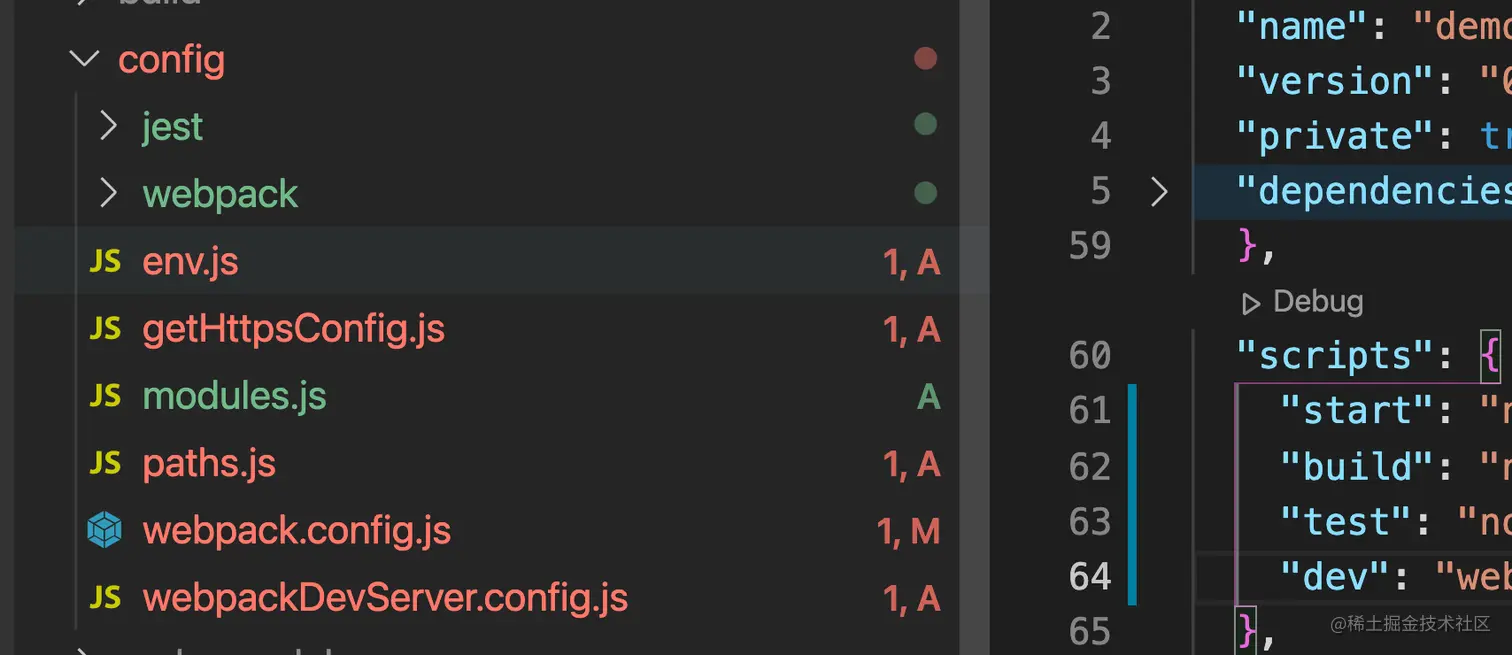Open the webpackDevServer.config.js file
The image size is (1512, 655).
click(385, 598)
